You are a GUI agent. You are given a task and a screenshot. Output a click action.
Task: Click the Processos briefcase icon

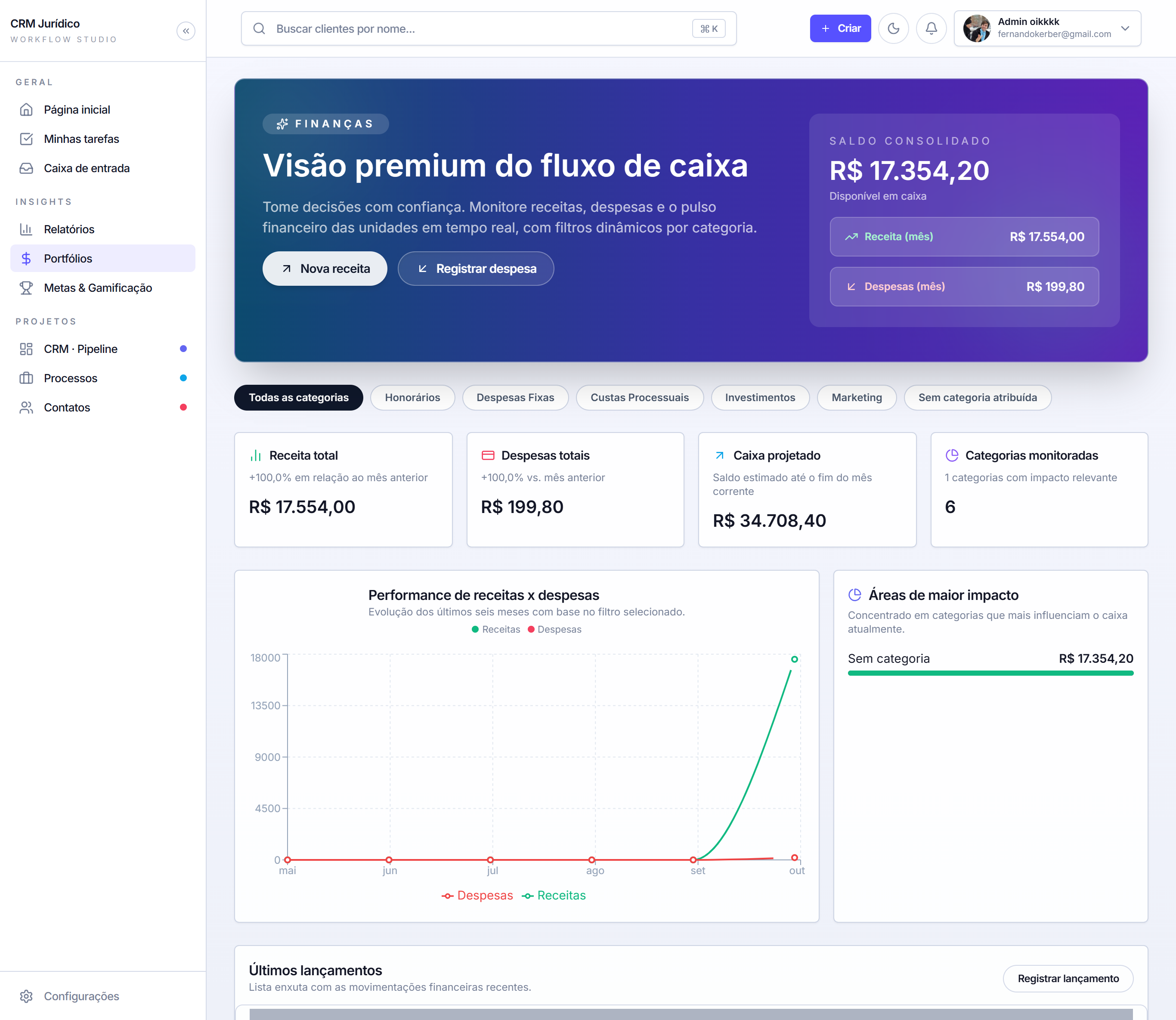click(26, 377)
